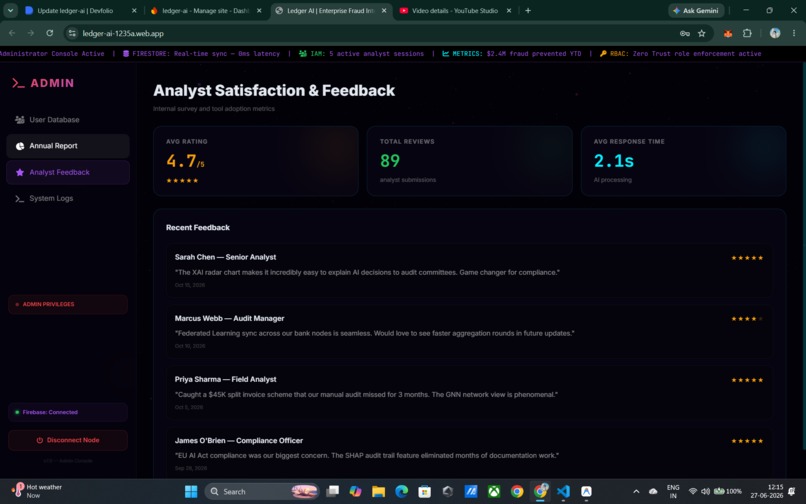Image resolution: width=806 pixels, height=504 pixels.
Task: Expand the tab search dropdown
Action: point(10,10)
